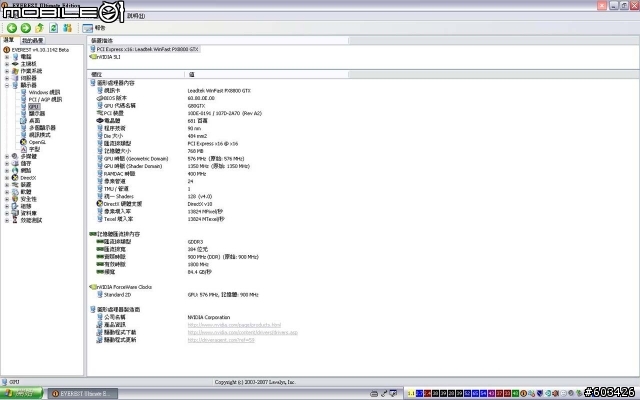640x400 pixels.
Task: Click the DirectX icon in the left tree
Action: pos(15,178)
